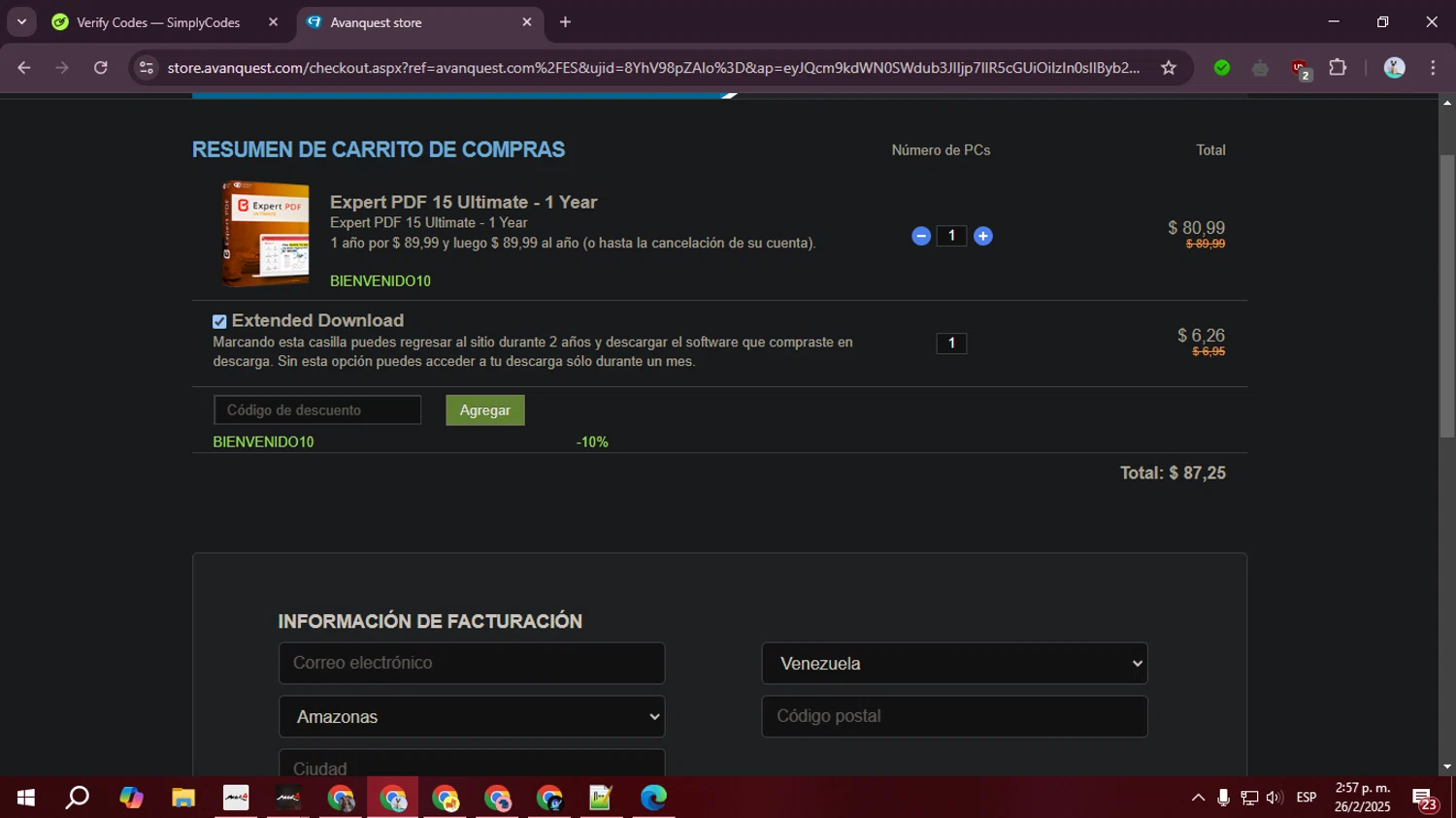Click the Ciudad input field
Screen dimensions: 1456x818
472,764
